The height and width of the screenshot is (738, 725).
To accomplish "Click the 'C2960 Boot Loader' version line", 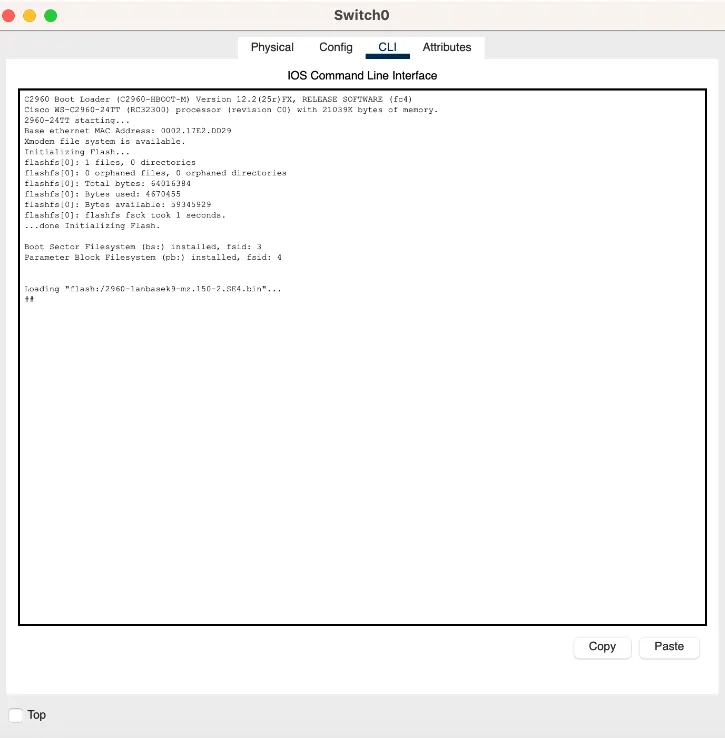I will tap(218, 99).
